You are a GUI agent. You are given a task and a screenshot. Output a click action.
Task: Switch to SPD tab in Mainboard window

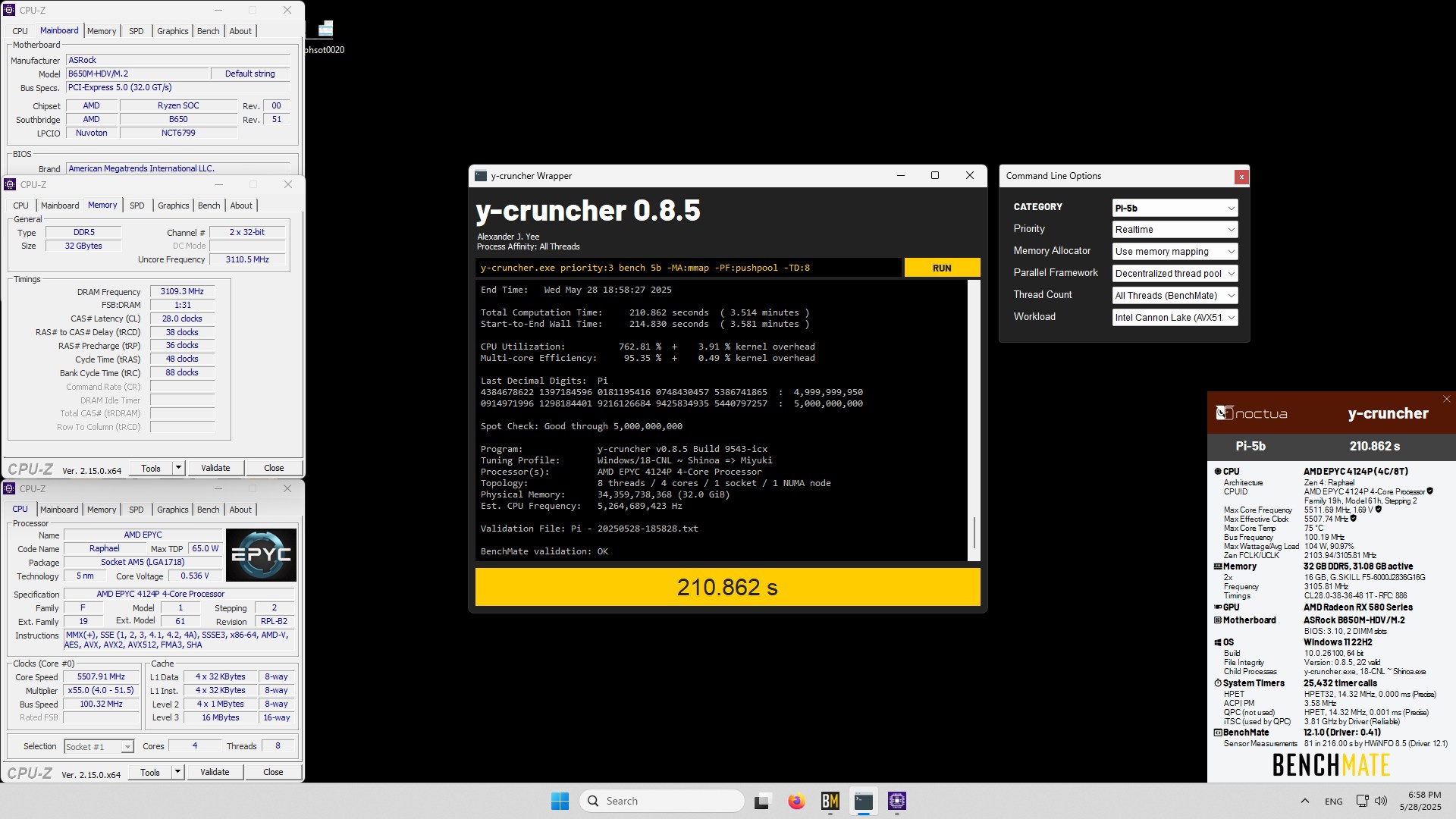[136, 31]
